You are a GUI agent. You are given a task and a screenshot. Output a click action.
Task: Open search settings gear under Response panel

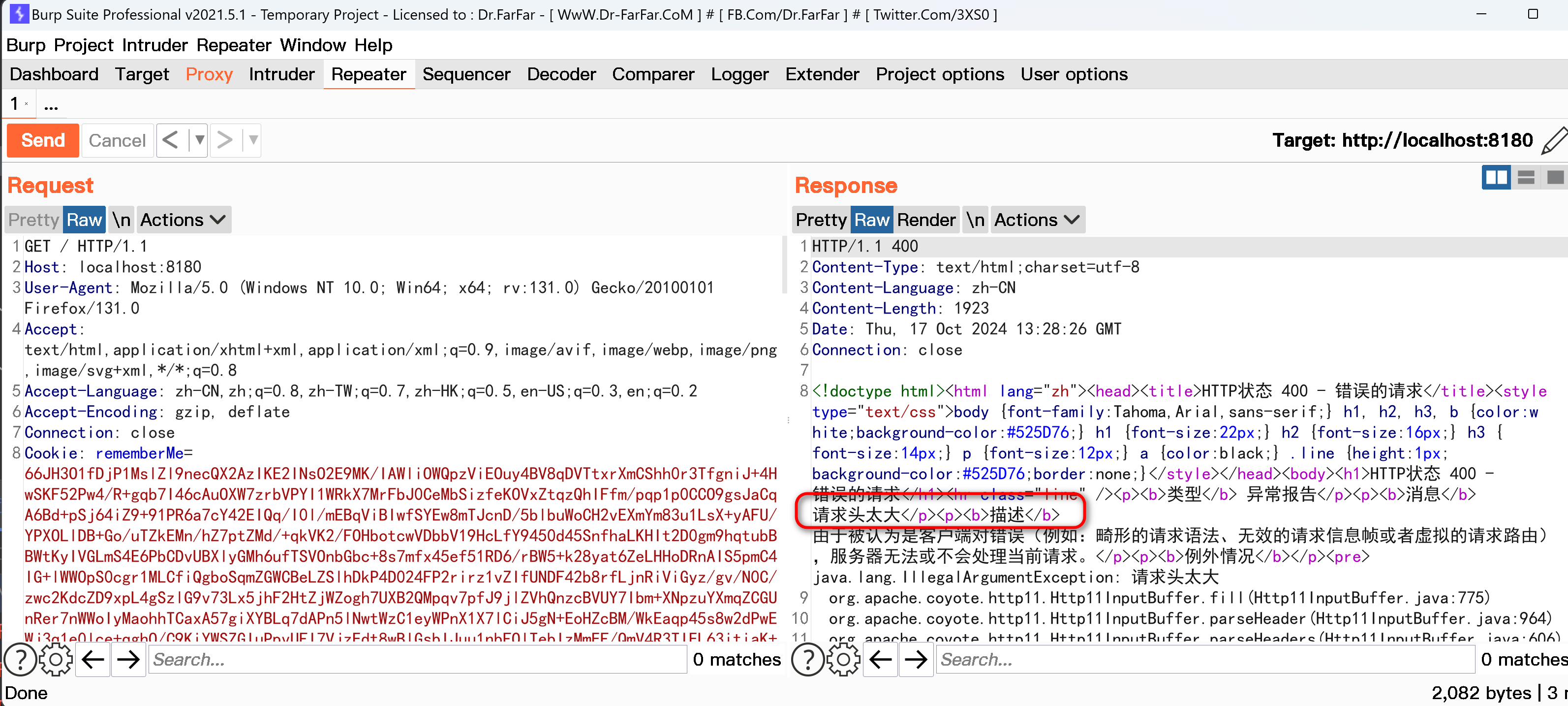[x=844, y=660]
